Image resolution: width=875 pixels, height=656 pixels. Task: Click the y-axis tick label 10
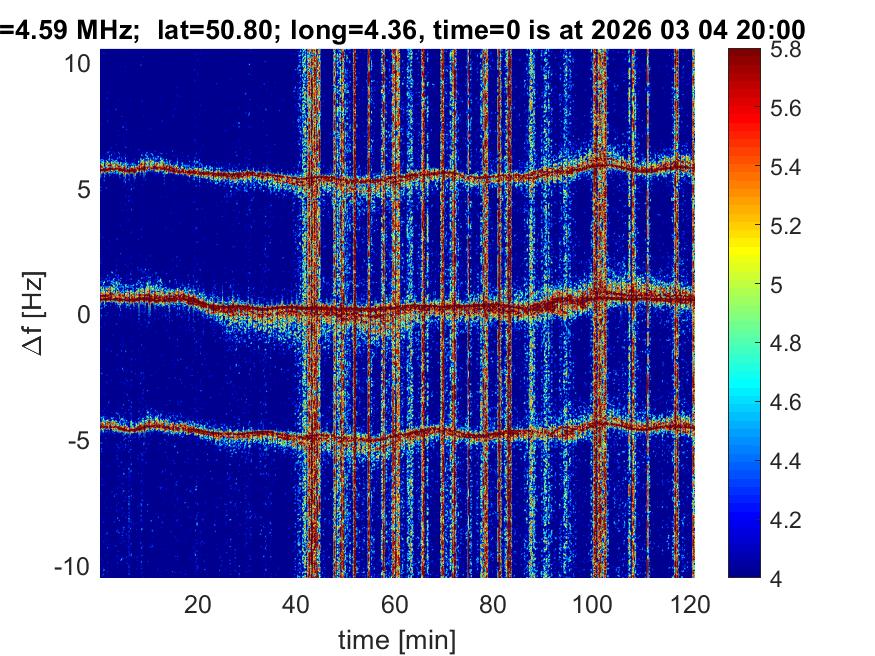click(x=80, y=63)
